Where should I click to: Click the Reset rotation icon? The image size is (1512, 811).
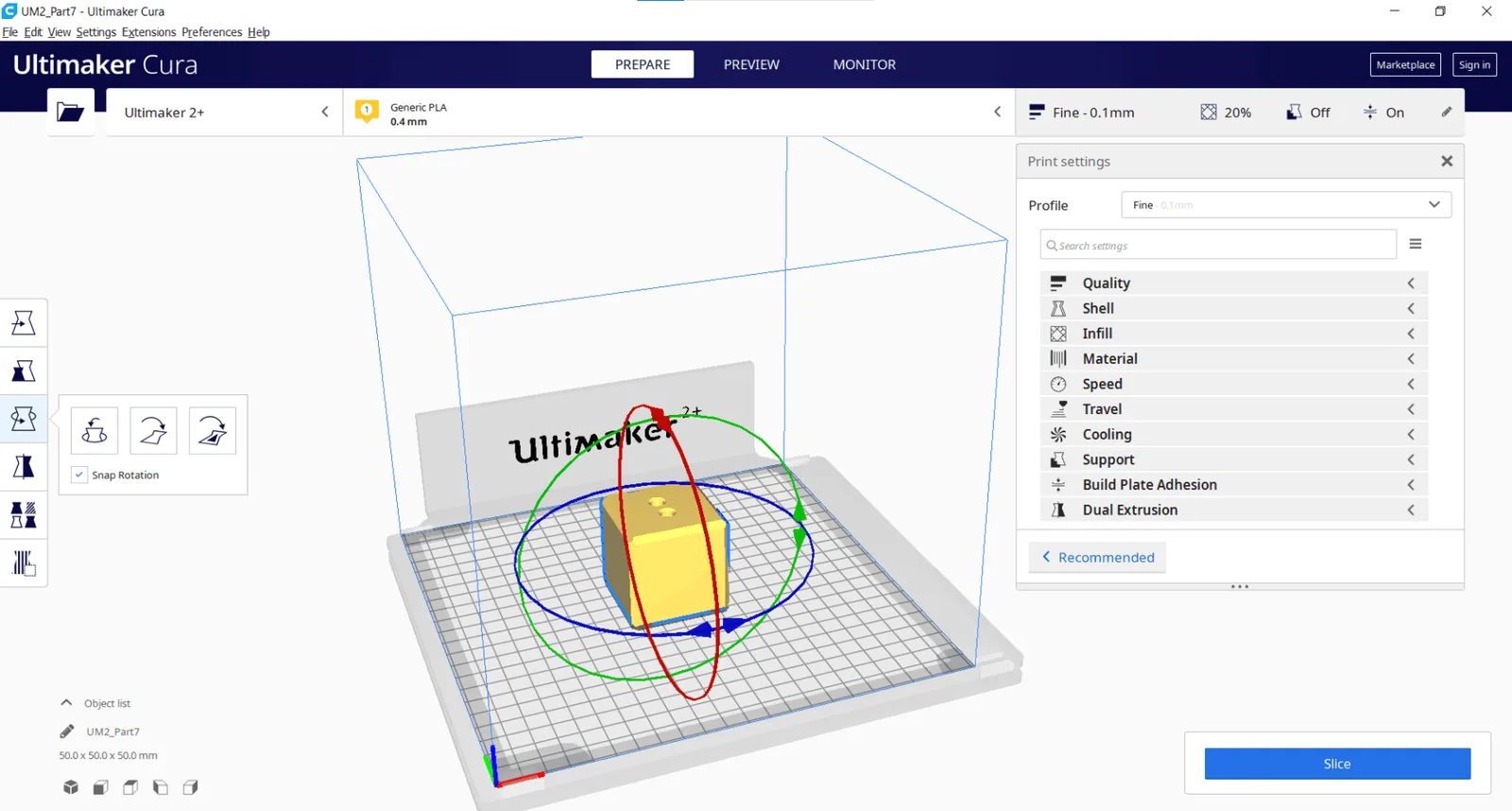point(94,431)
